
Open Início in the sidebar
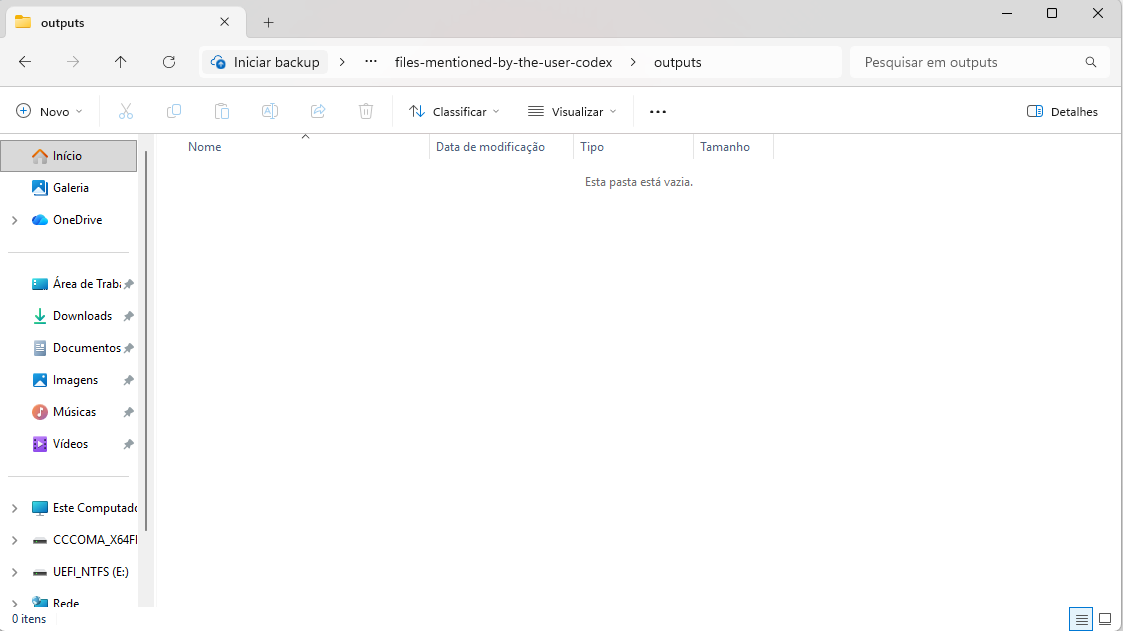tap(69, 156)
